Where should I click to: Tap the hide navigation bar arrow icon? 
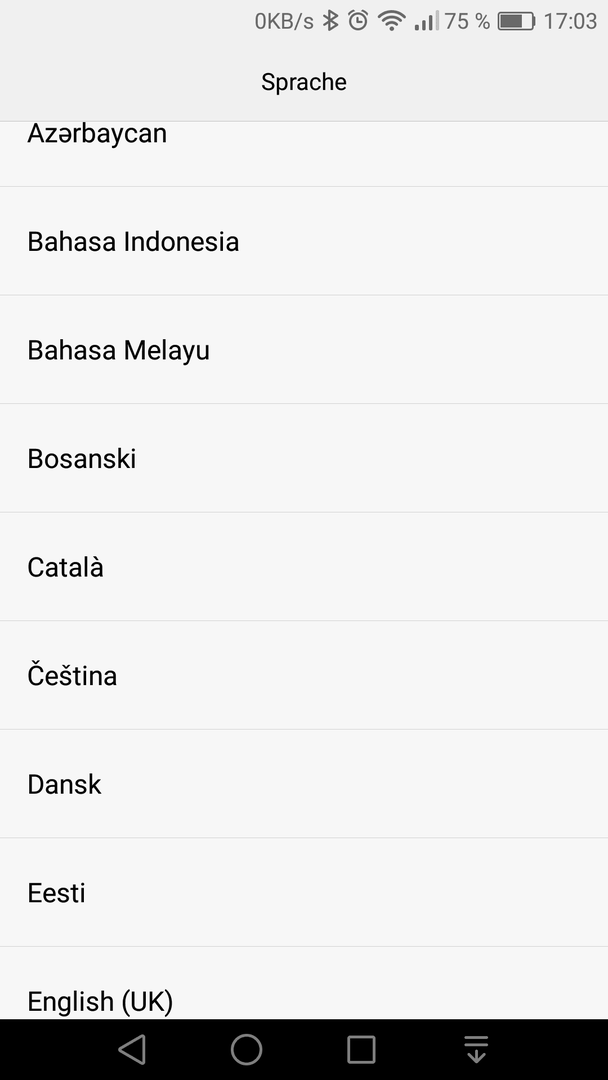click(x=476, y=1050)
